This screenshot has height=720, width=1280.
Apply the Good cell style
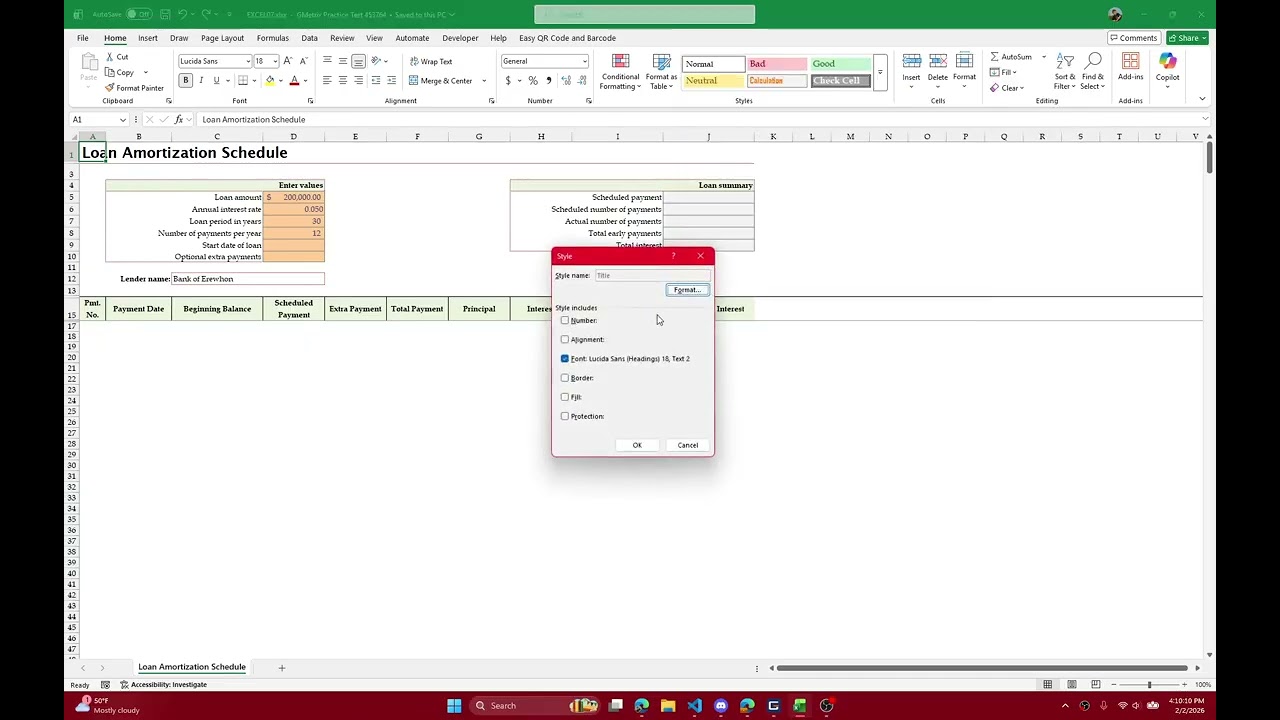[x=840, y=64]
